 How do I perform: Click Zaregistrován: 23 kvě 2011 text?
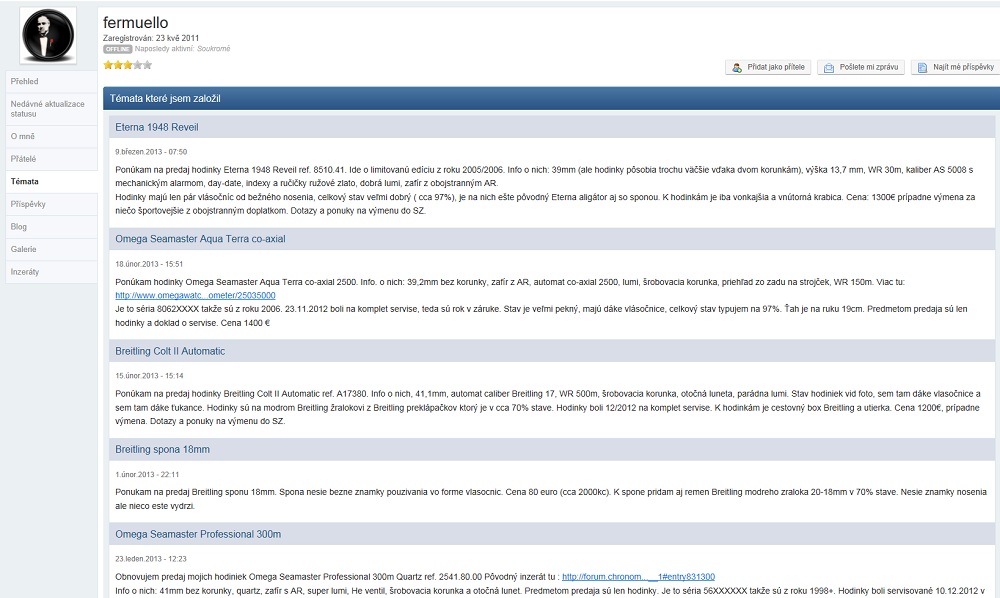(x=151, y=38)
